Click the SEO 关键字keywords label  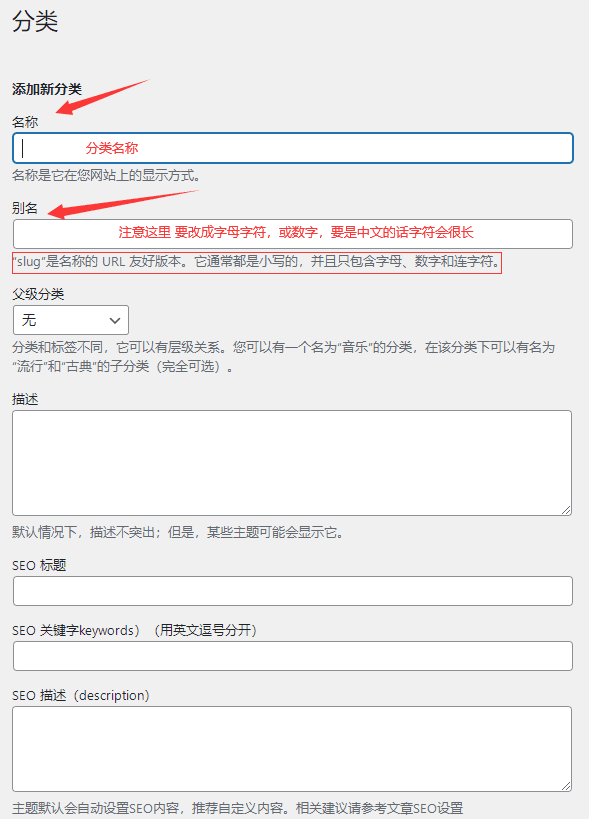click(135, 630)
